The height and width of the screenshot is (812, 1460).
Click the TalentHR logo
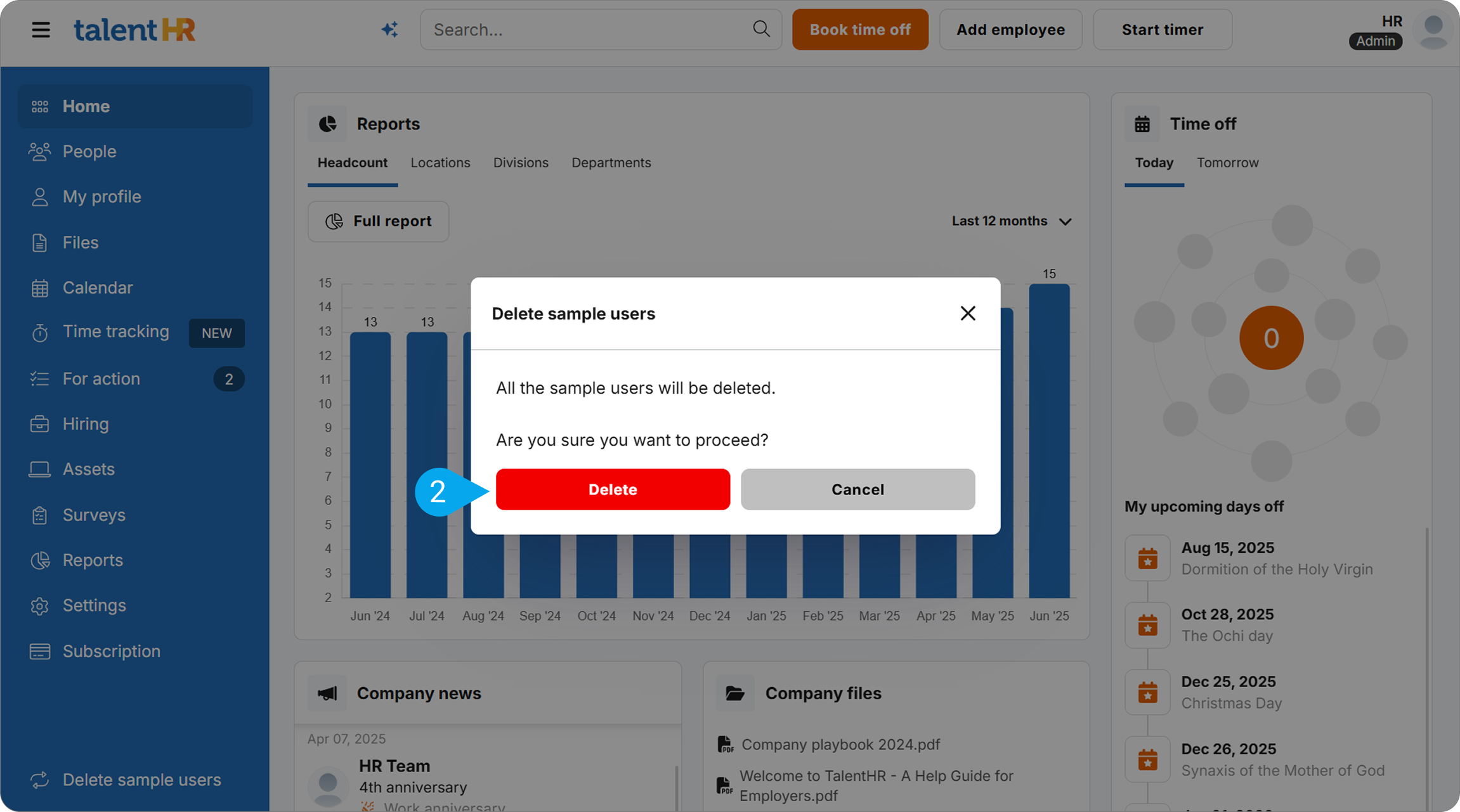[x=134, y=30]
